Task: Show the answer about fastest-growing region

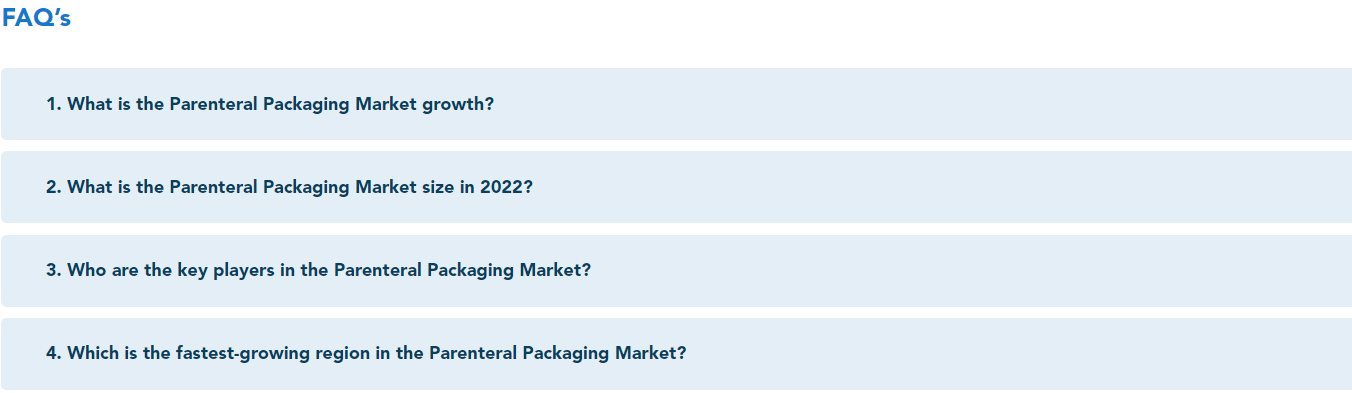Action: 676,353
